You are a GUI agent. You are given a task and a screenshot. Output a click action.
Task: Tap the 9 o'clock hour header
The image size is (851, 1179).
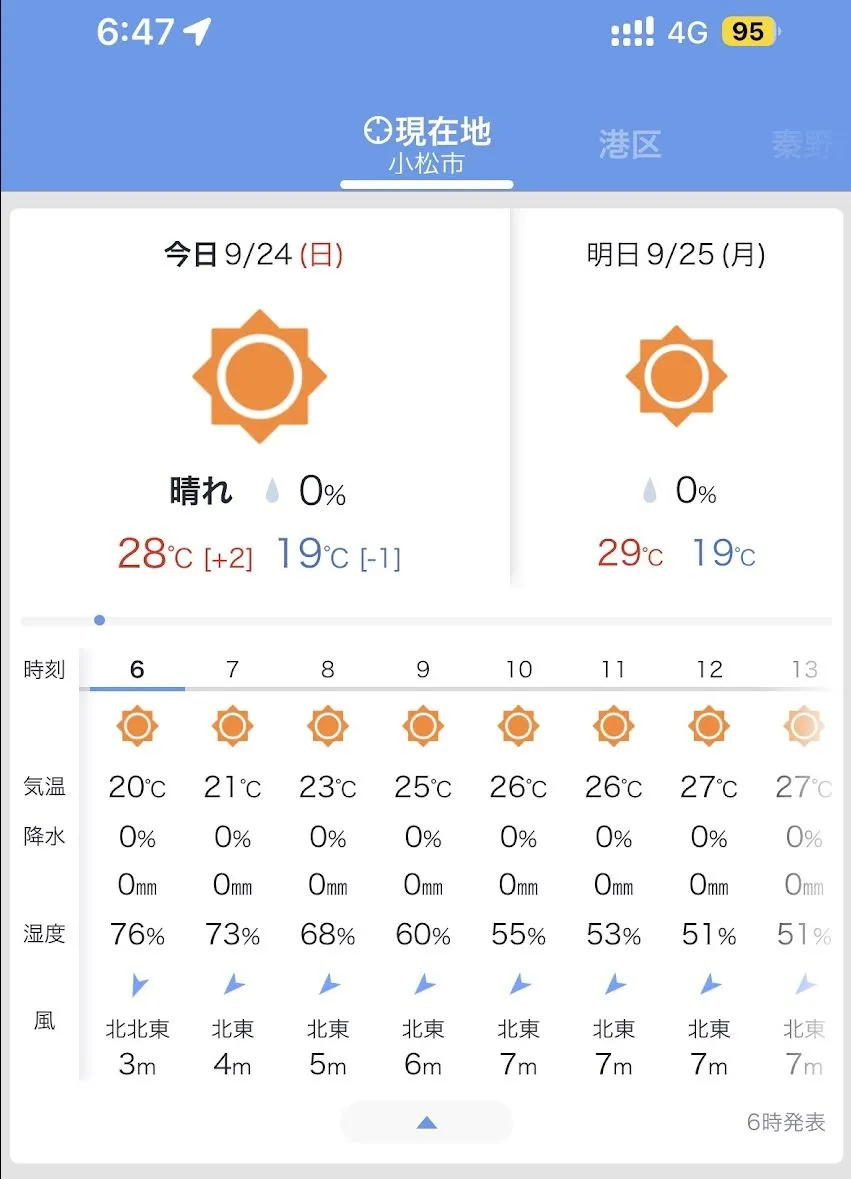423,669
